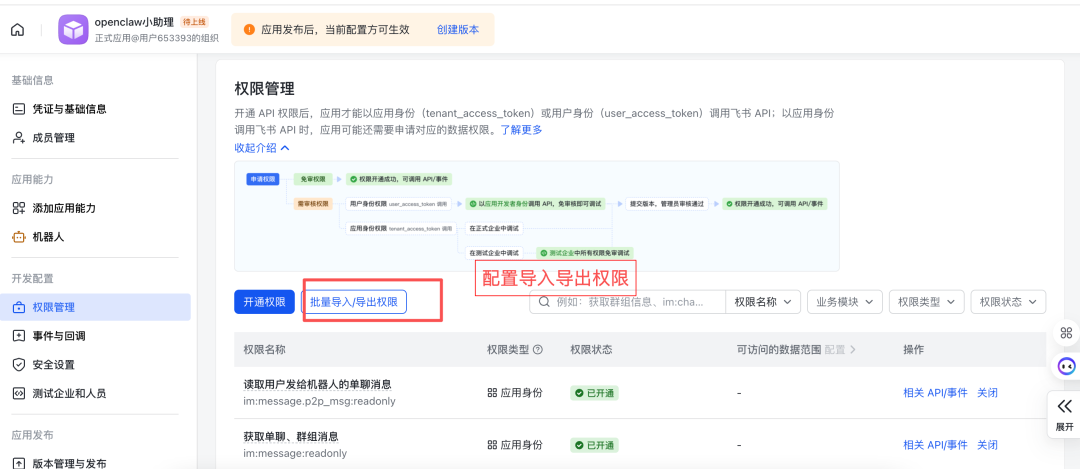Click 安全设置 shield icon
The image size is (1080, 469).
19,364
